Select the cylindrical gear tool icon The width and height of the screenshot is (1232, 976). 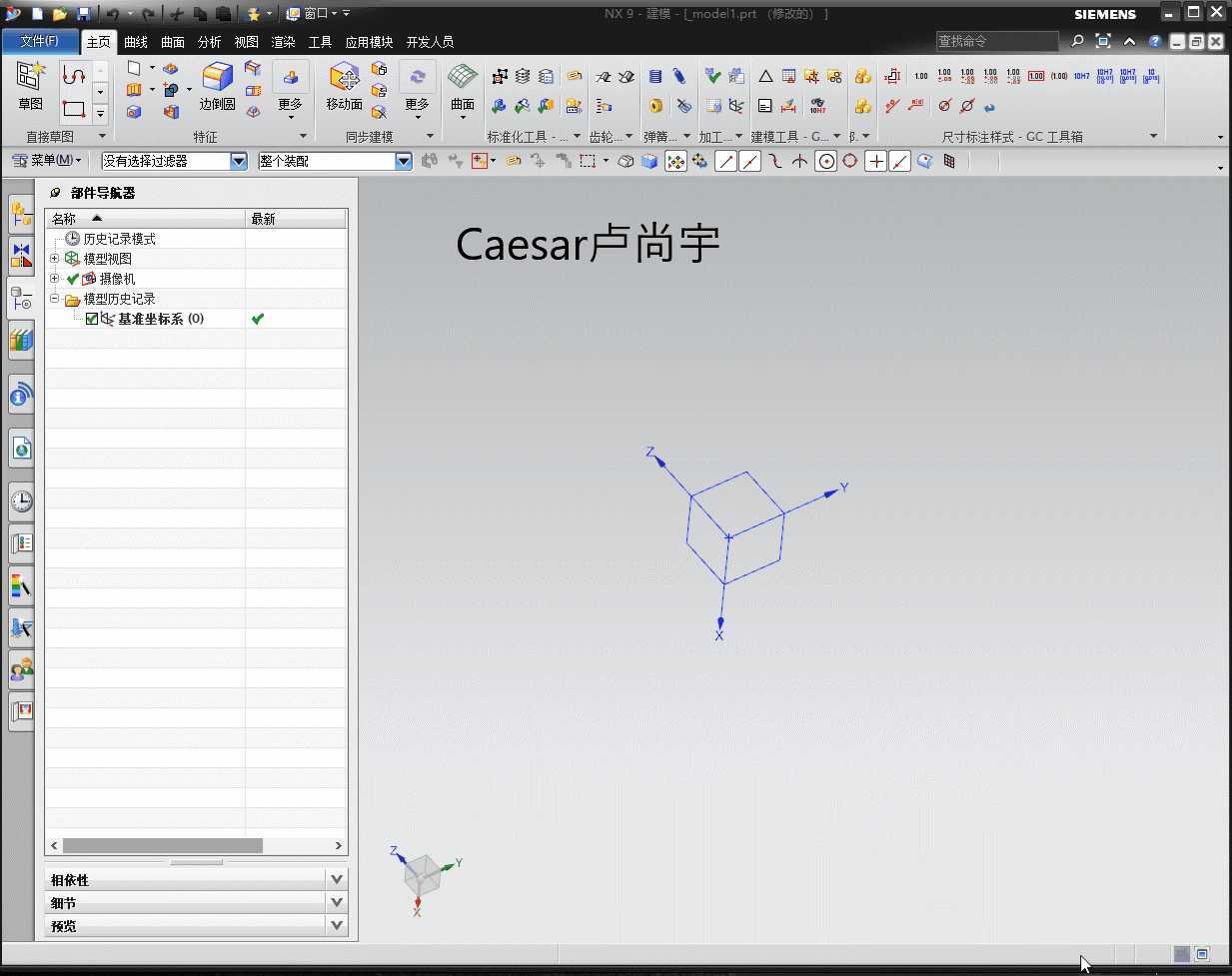(603, 77)
